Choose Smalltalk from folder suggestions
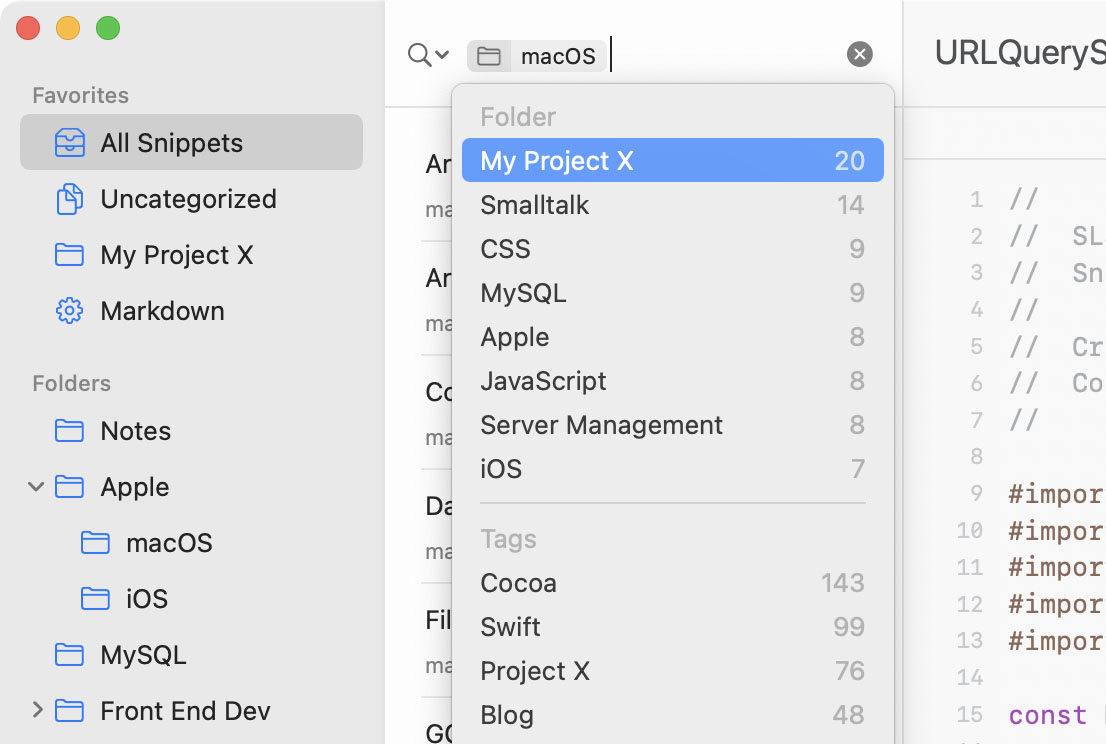Image resolution: width=1106 pixels, height=744 pixels. point(672,205)
